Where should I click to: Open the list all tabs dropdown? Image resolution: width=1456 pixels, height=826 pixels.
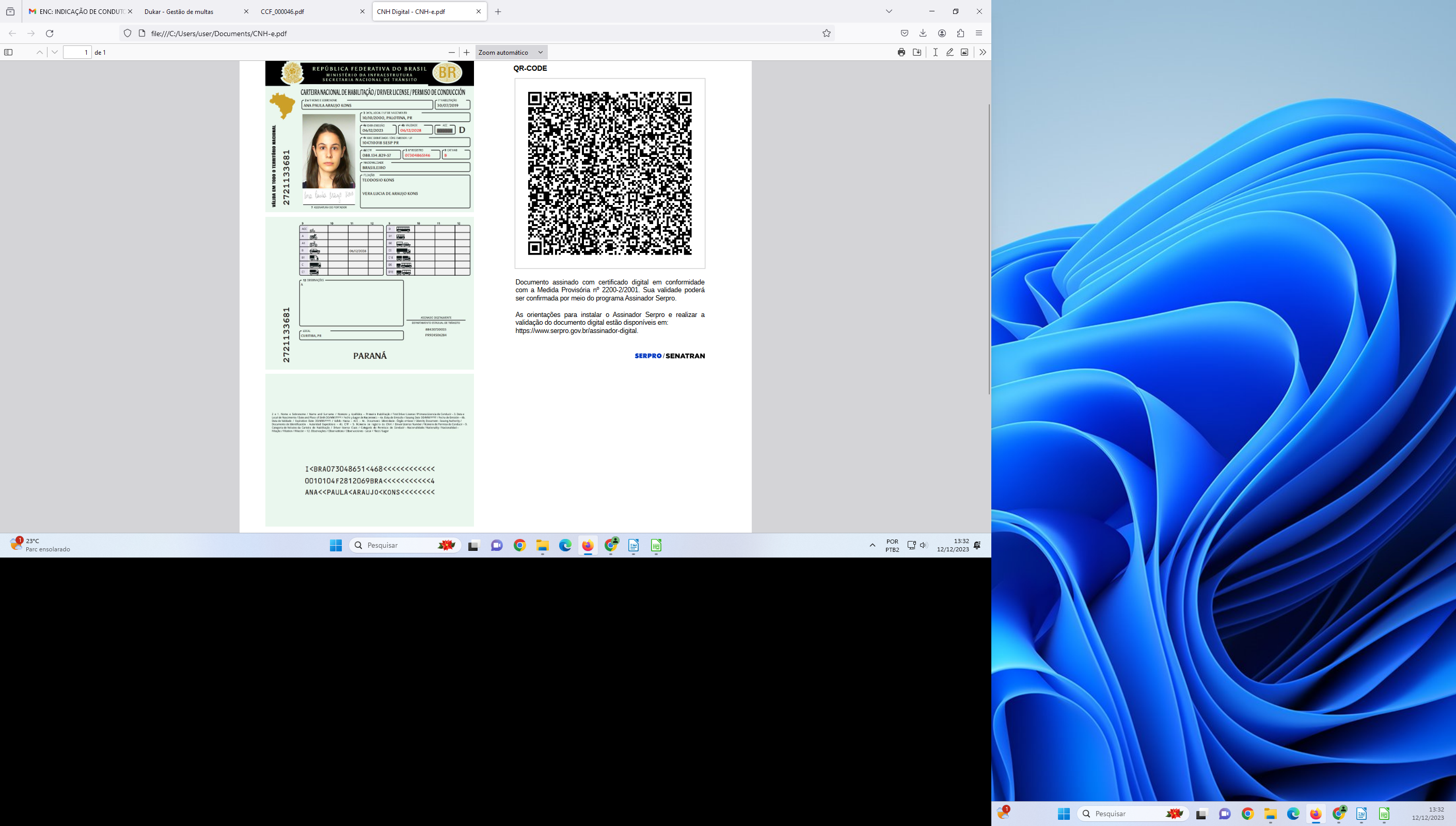click(x=889, y=11)
